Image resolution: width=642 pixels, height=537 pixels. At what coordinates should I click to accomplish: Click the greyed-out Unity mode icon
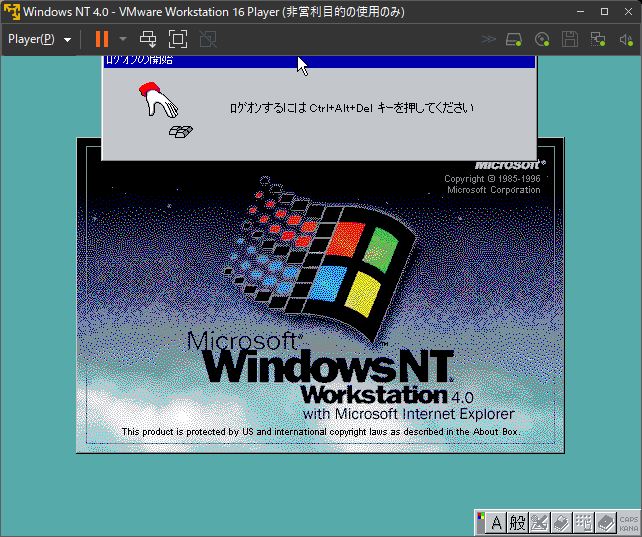click(x=208, y=39)
